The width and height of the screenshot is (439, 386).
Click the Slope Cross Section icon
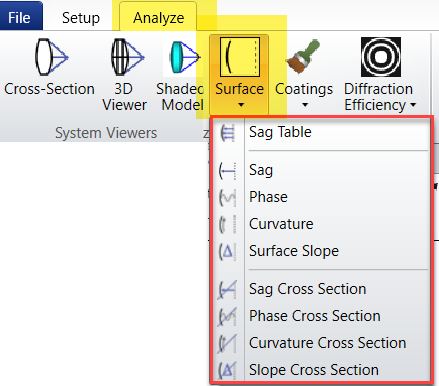click(227, 370)
